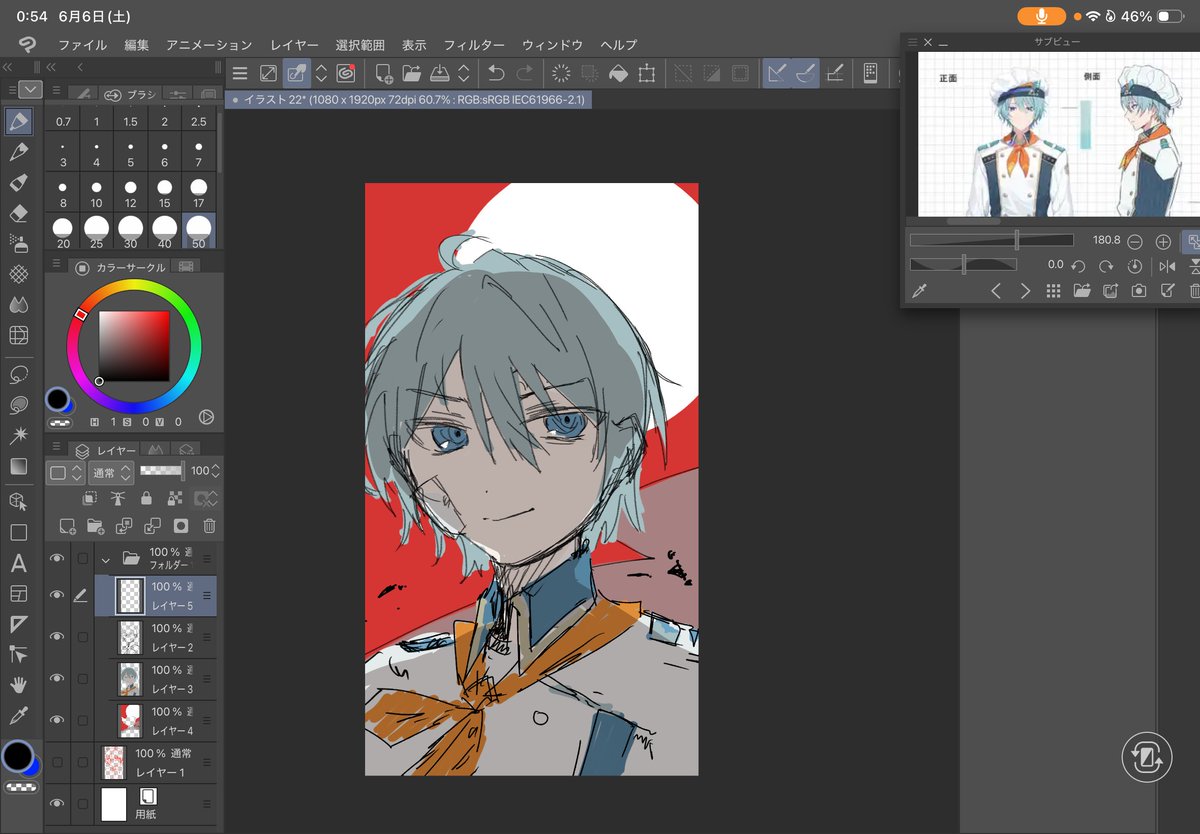Click the Sub View previous image arrow
This screenshot has width=1200, height=834.
(x=996, y=291)
